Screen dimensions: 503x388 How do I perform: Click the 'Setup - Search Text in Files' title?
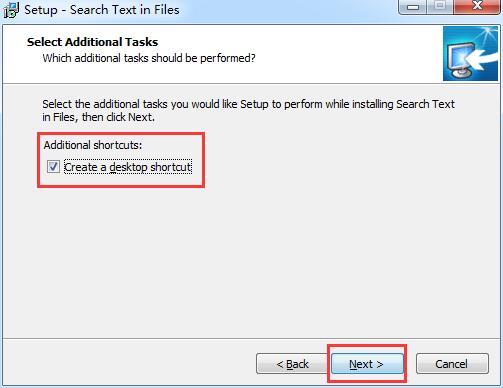pyautogui.click(x=102, y=10)
